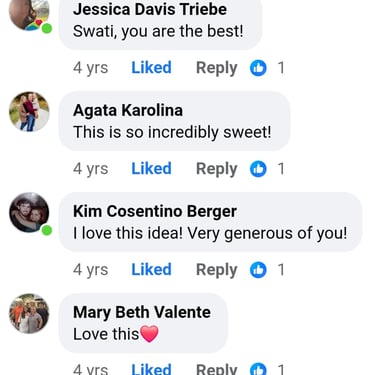Open Jessica Davis Triebe's profile picture
The width and height of the screenshot is (375, 375).
click(29, 15)
